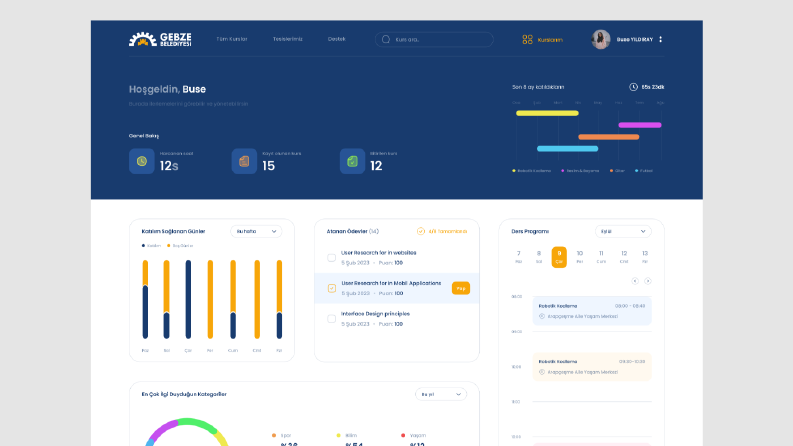Click the category donut chart
The height and width of the screenshot is (446, 793).
(x=187, y=432)
